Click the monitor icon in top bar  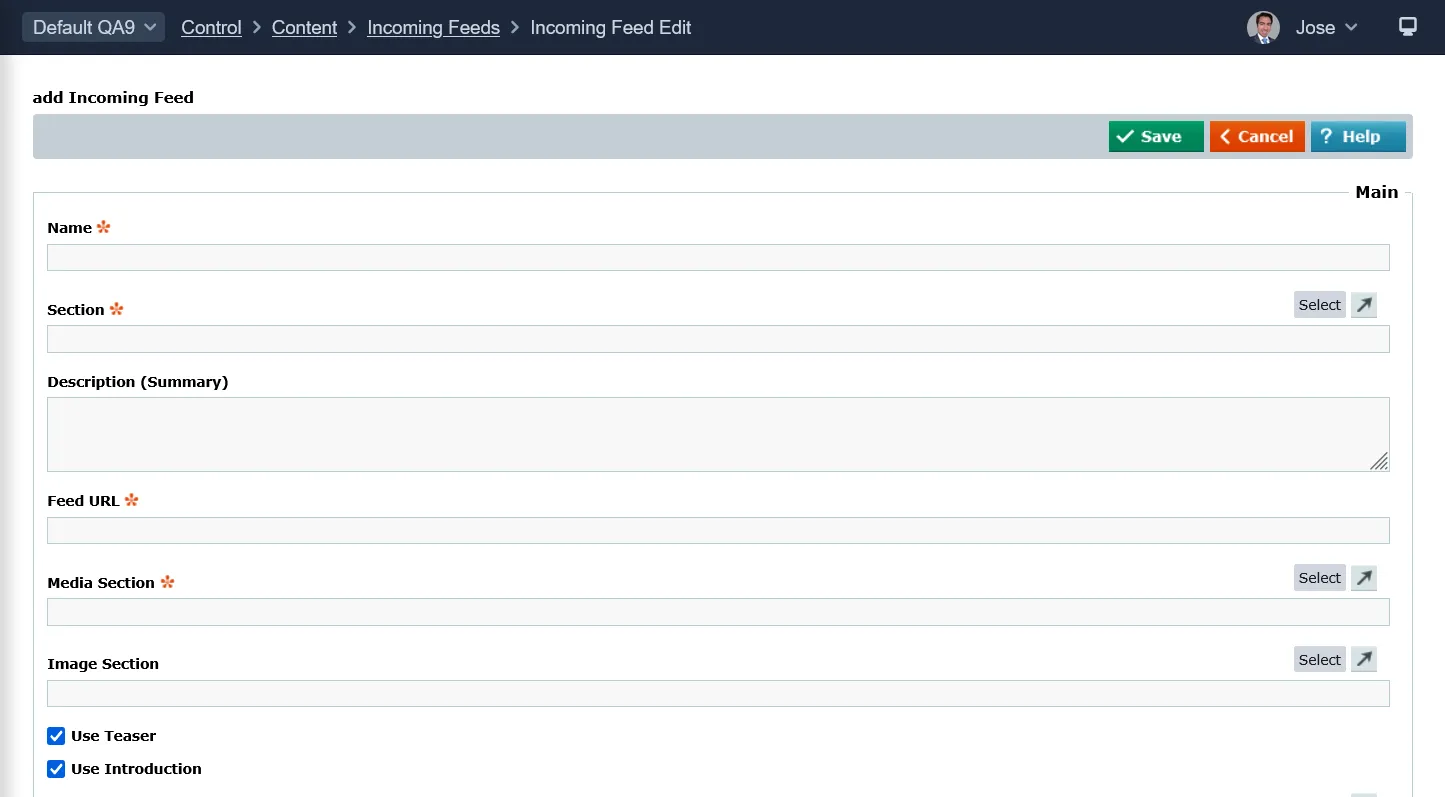coord(1407,27)
